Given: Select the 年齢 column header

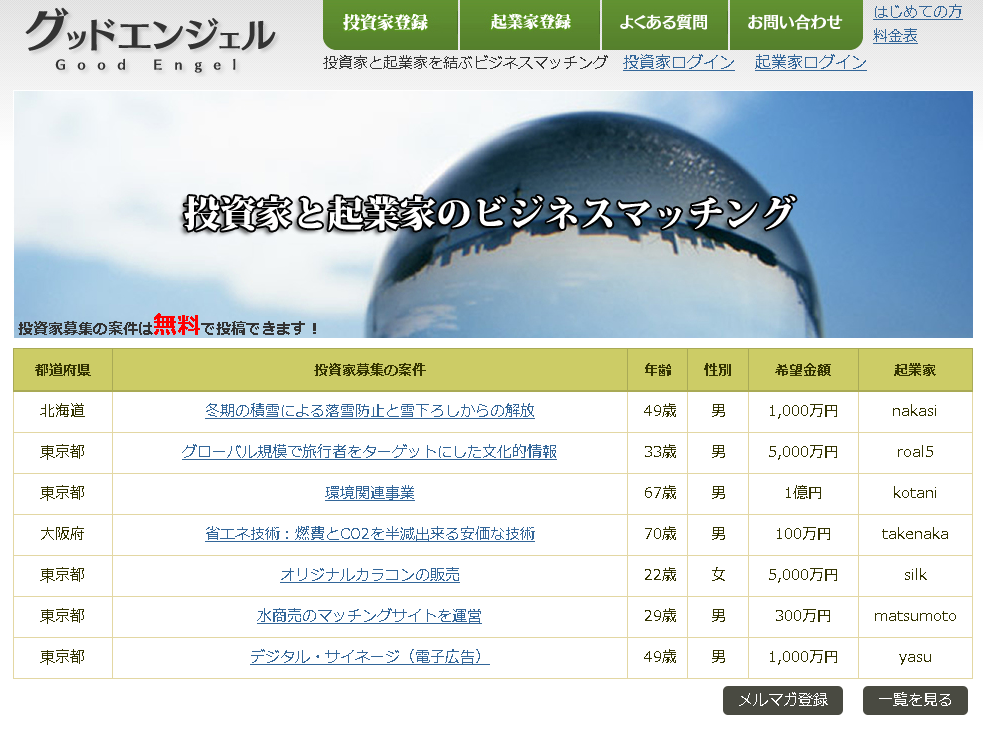Looking at the screenshot, I should [x=658, y=370].
